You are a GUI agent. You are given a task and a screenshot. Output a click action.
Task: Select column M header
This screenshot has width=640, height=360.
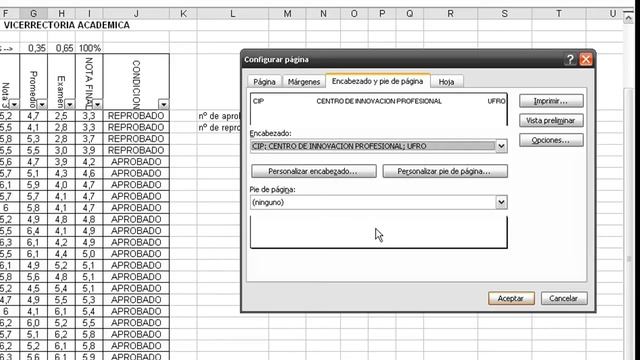pos(287,14)
